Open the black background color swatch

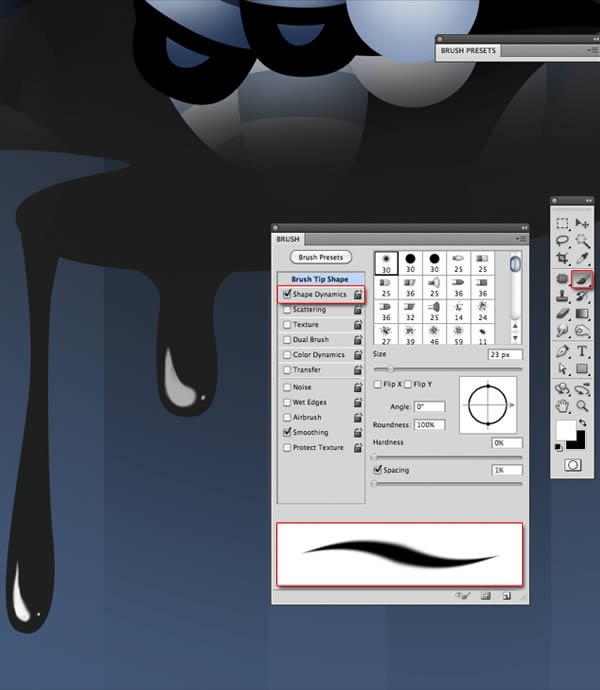[x=578, y=442]
